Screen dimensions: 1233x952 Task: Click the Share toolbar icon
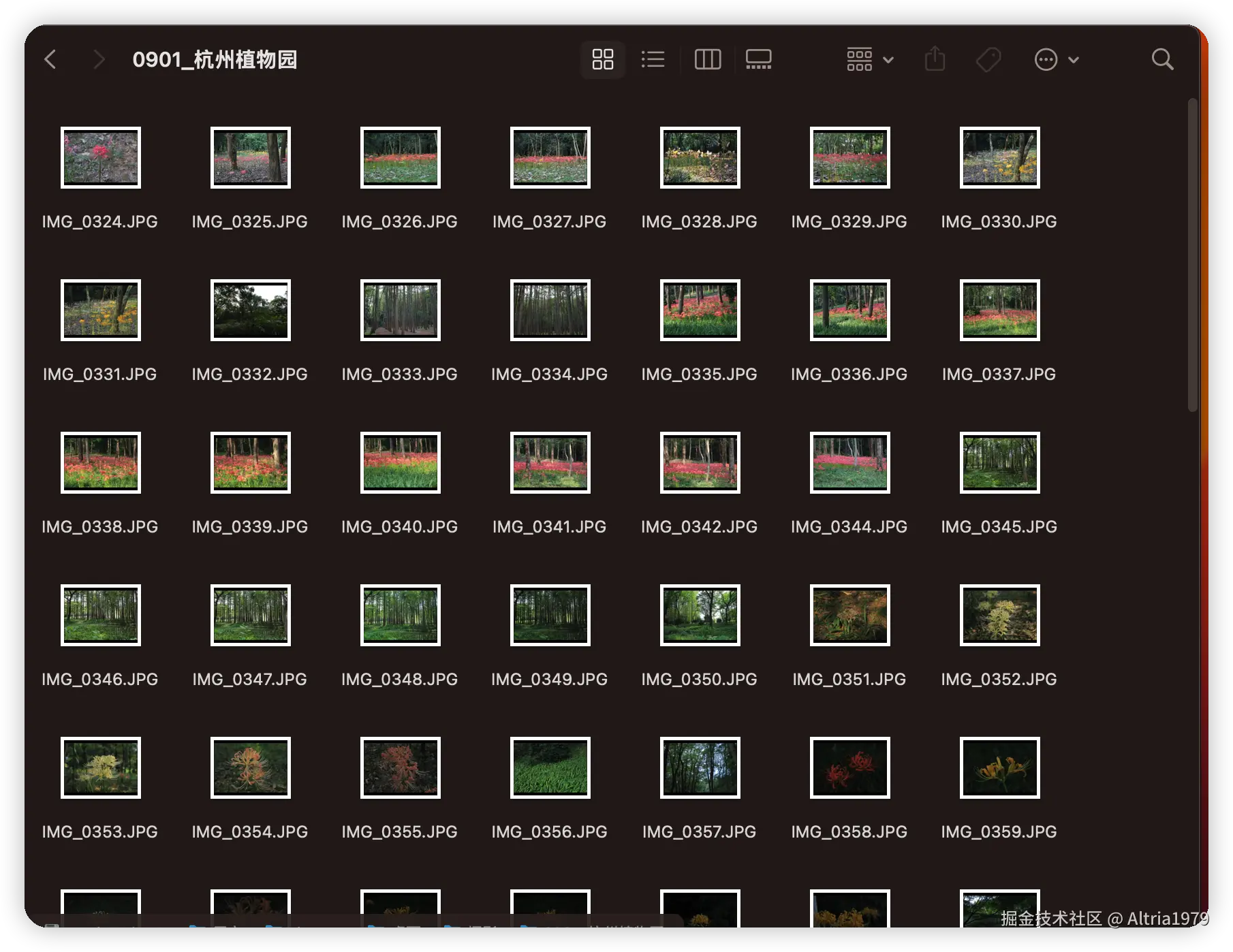[x=935, y=59]
